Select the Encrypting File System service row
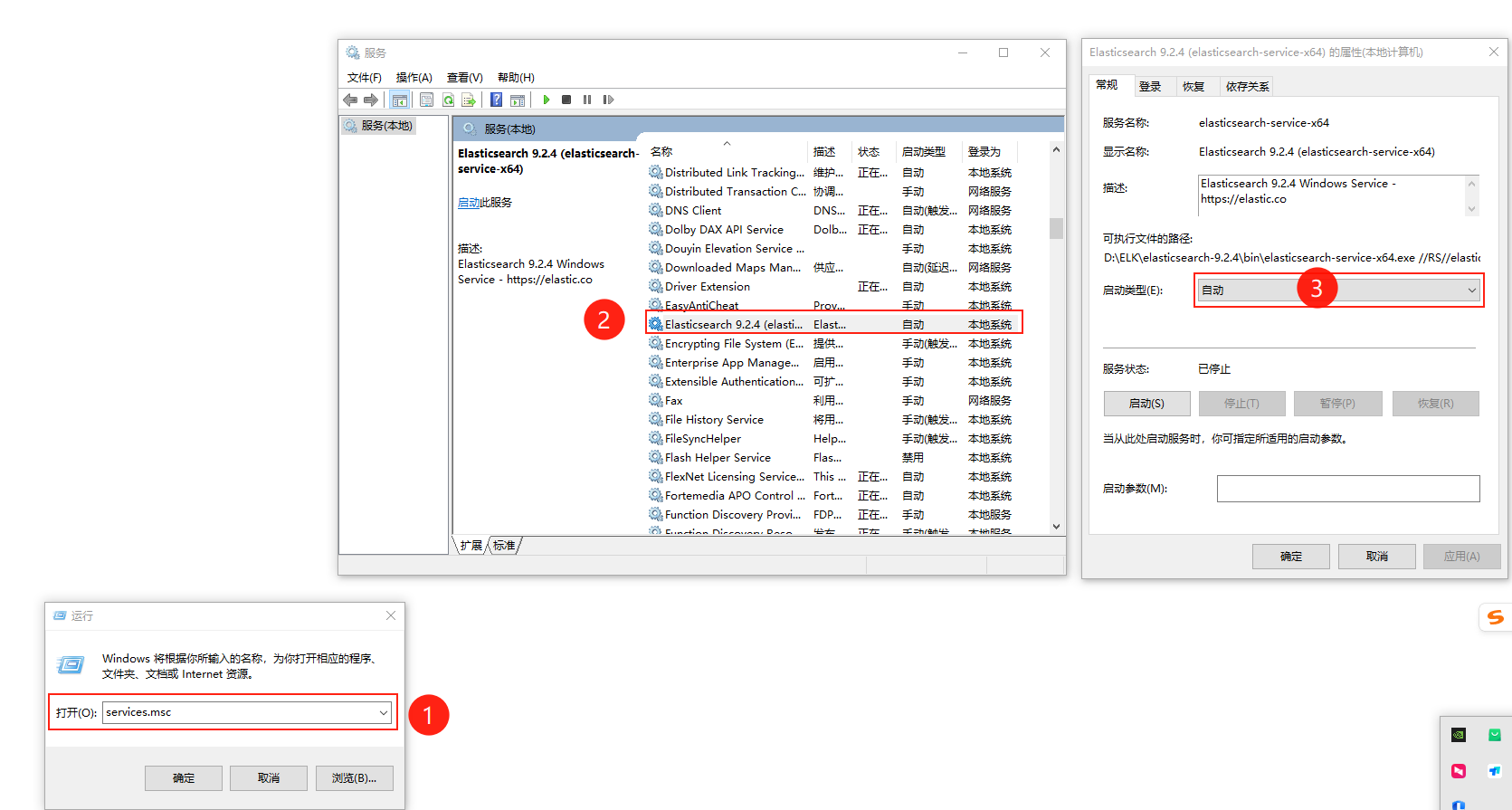 (833, 343)
